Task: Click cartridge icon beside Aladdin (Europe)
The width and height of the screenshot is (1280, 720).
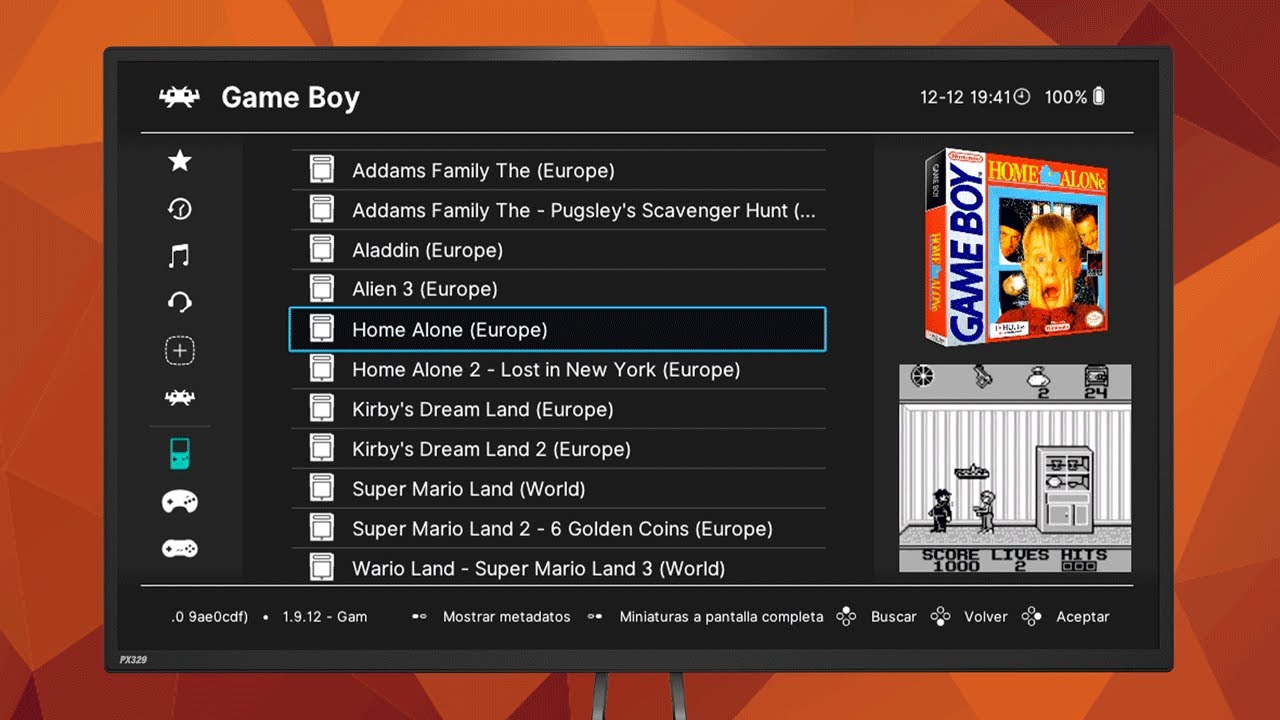Action: coord(321,250)
